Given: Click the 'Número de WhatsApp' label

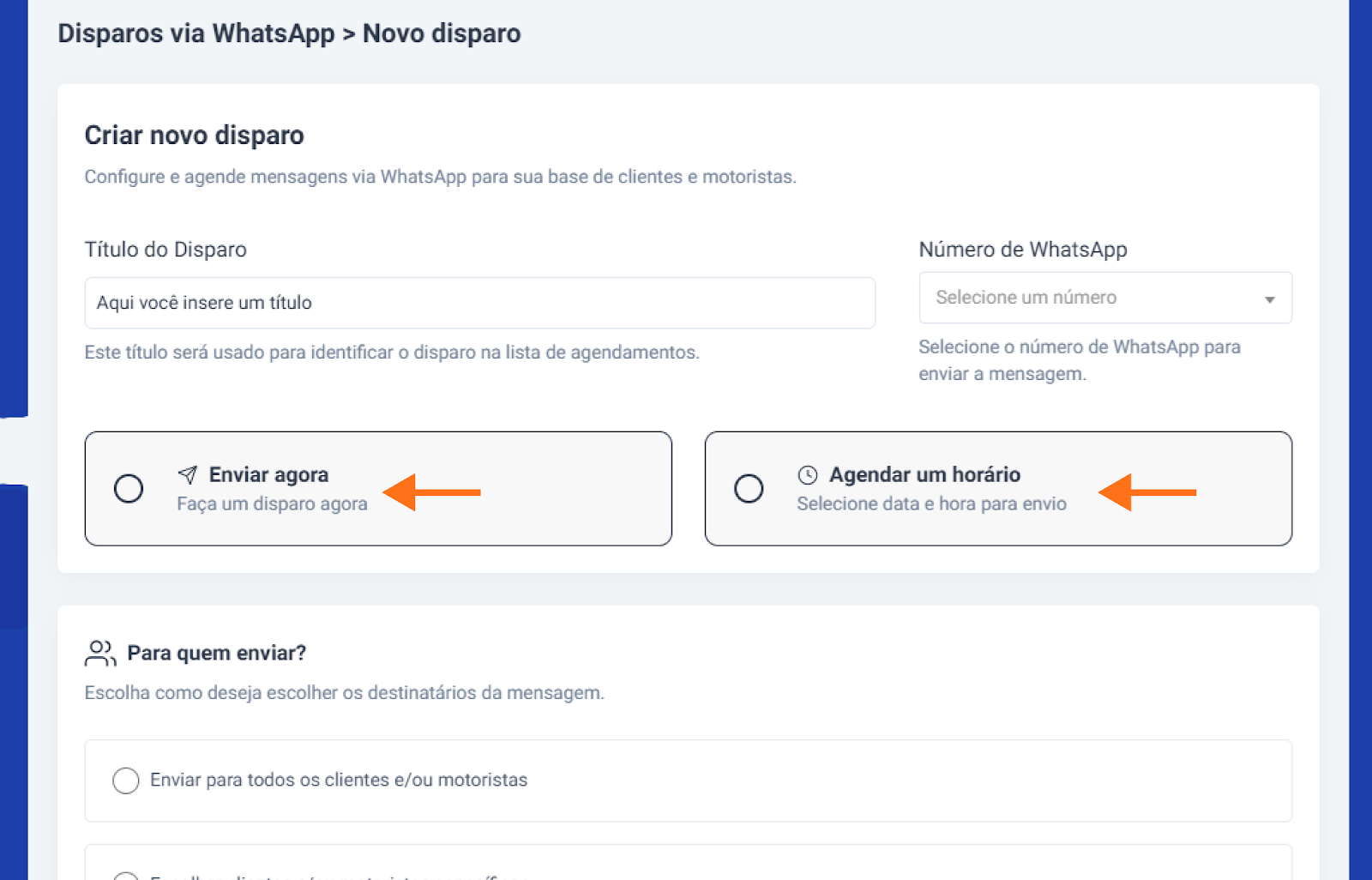Looking at the screenshot, I should point(1023,250).
